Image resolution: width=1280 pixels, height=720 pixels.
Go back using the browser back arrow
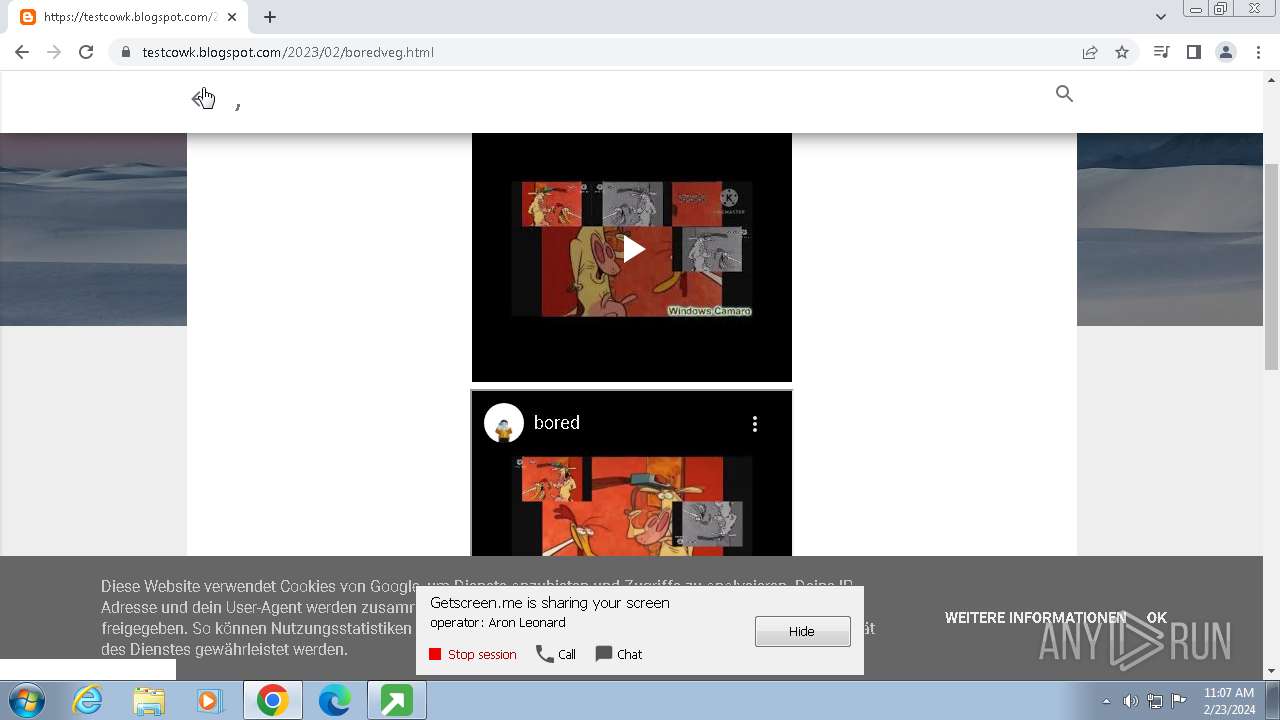pyautogui.click(x=22, y=52)
